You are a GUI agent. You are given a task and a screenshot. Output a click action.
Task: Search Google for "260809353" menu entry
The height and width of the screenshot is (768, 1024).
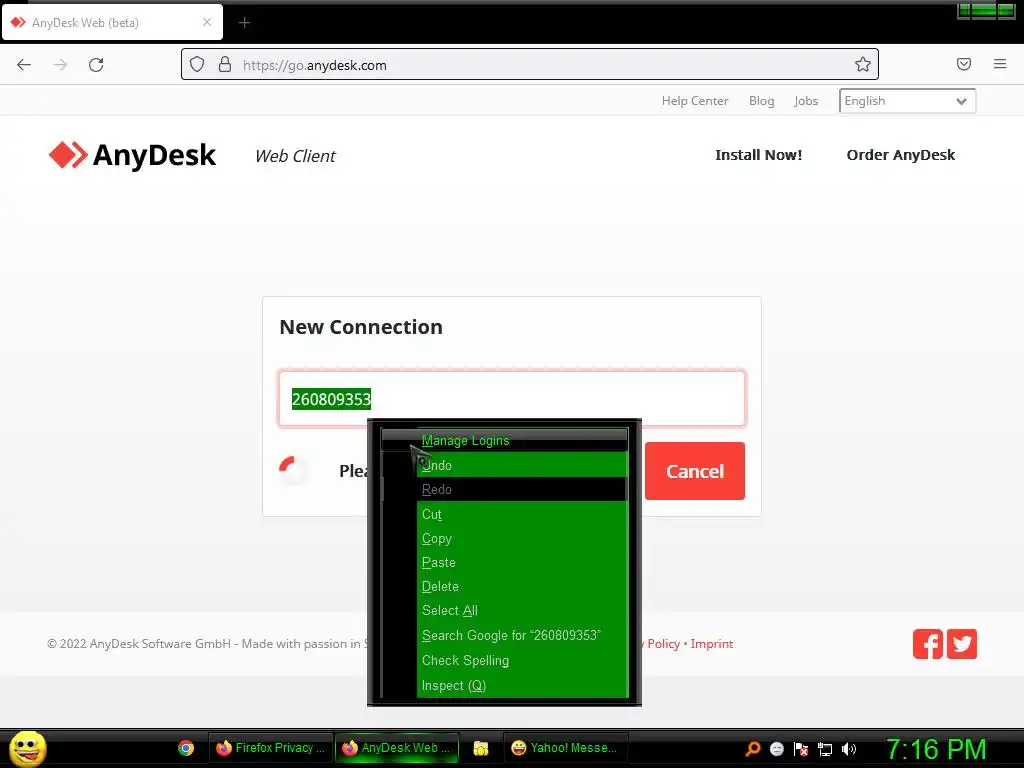tap(504, 635)
